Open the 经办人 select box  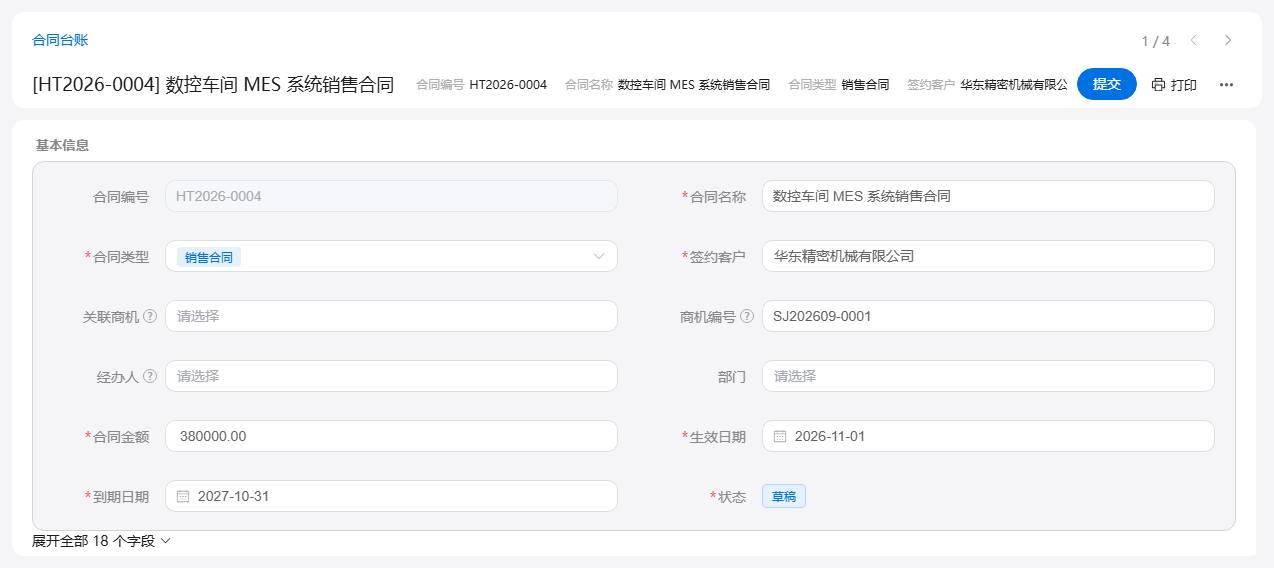(x=391, y=376)
